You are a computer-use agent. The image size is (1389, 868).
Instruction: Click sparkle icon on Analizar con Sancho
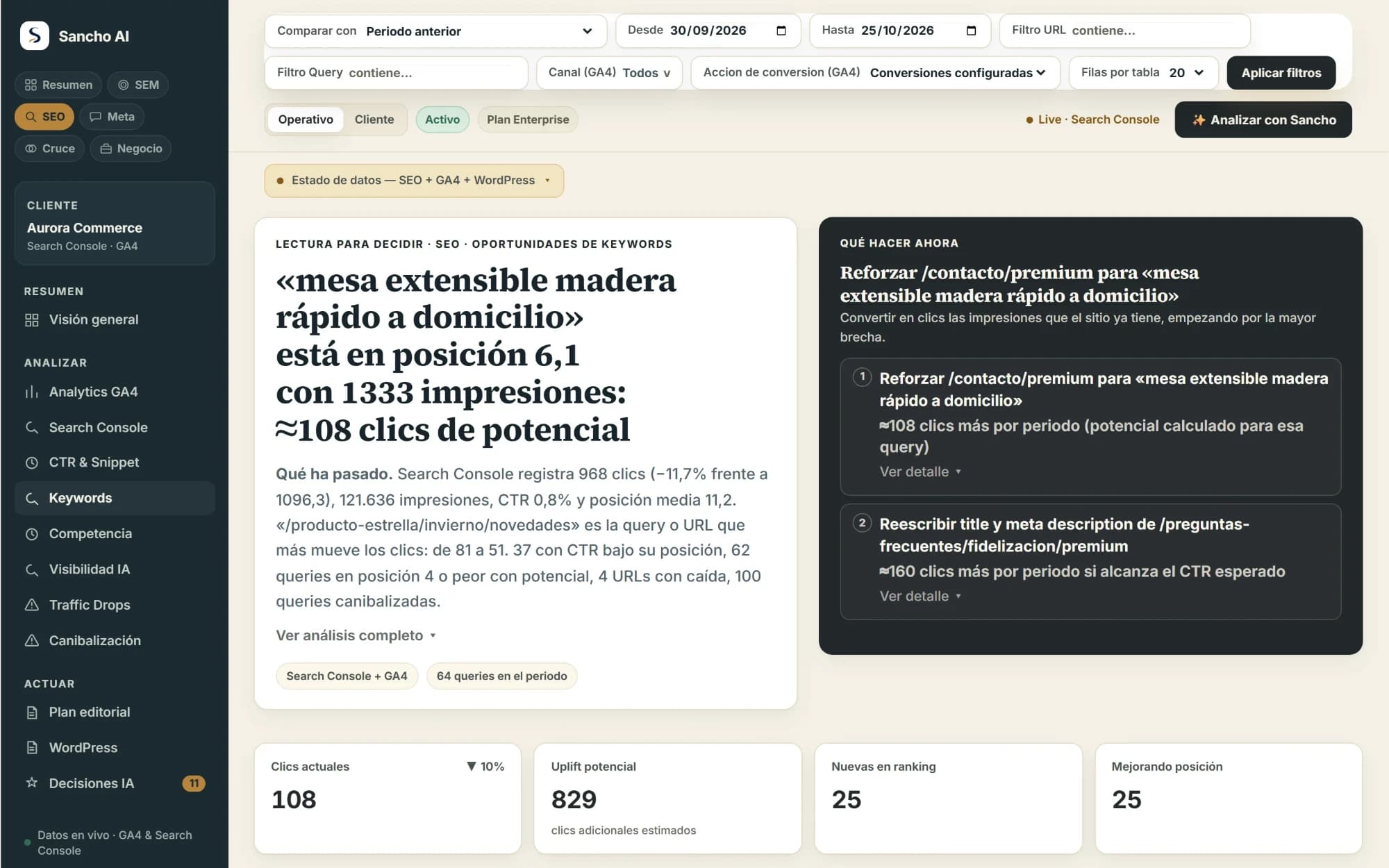point(1199,120)
